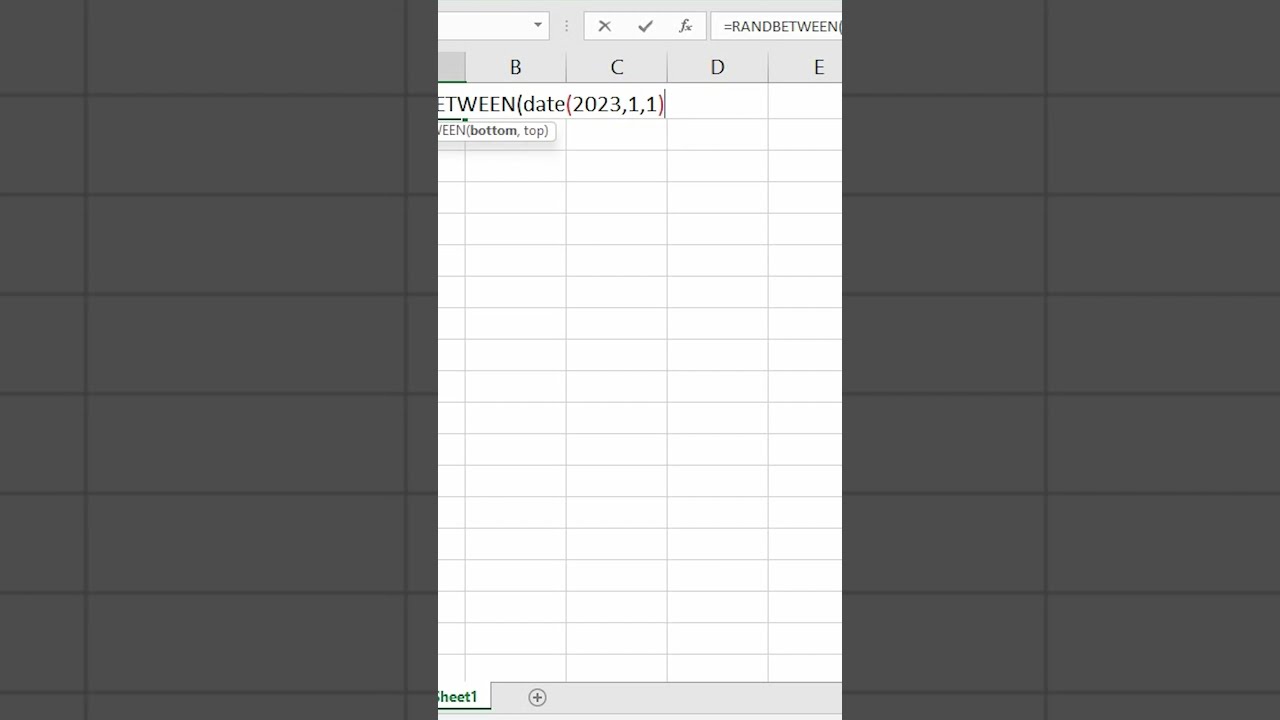Viewport: 1280px width, 720px height.
Task: Click the cell below column D formula row
Action: coord(717,134)
